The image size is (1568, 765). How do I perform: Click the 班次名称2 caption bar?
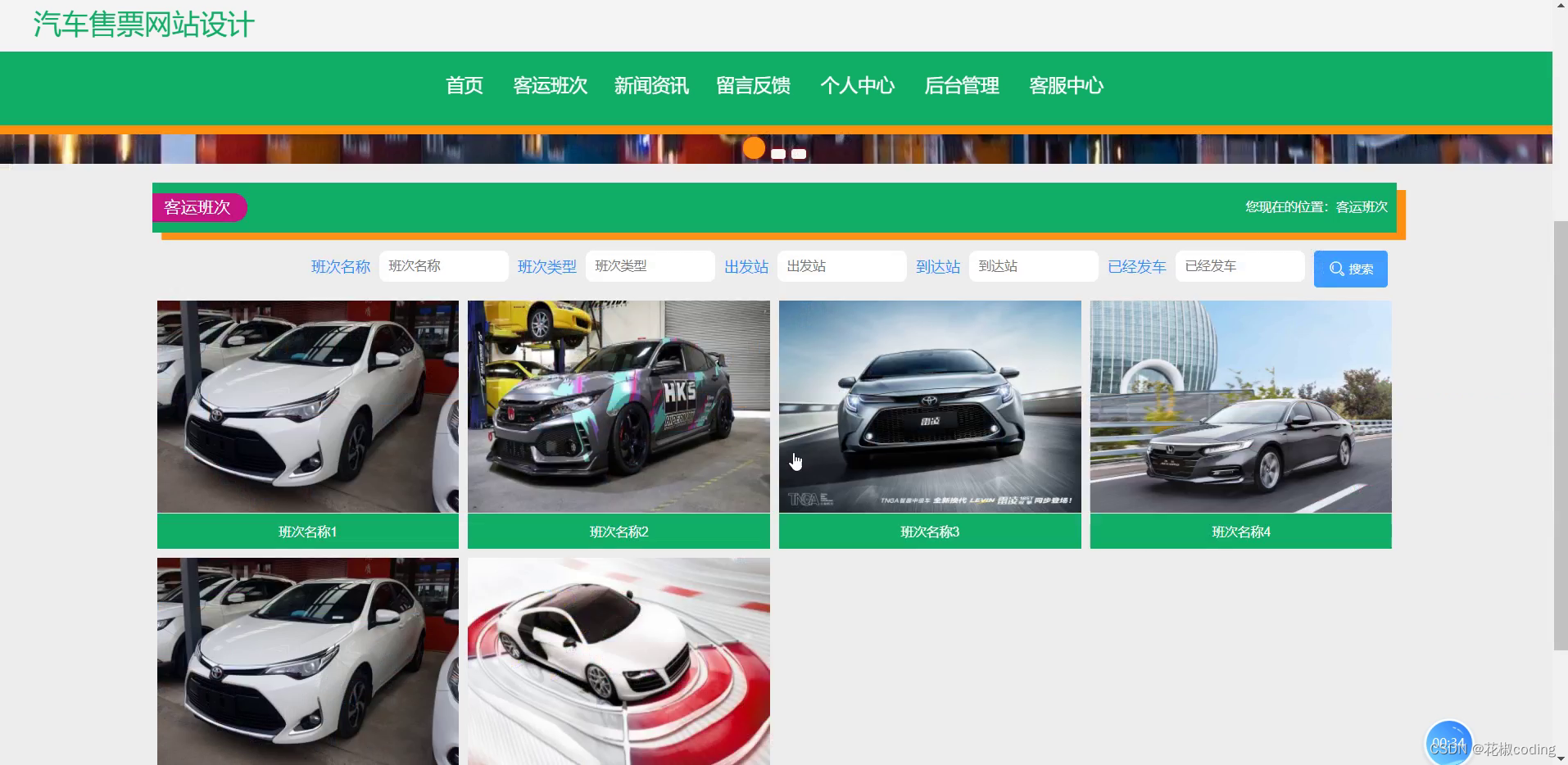[x=619, y=532]
